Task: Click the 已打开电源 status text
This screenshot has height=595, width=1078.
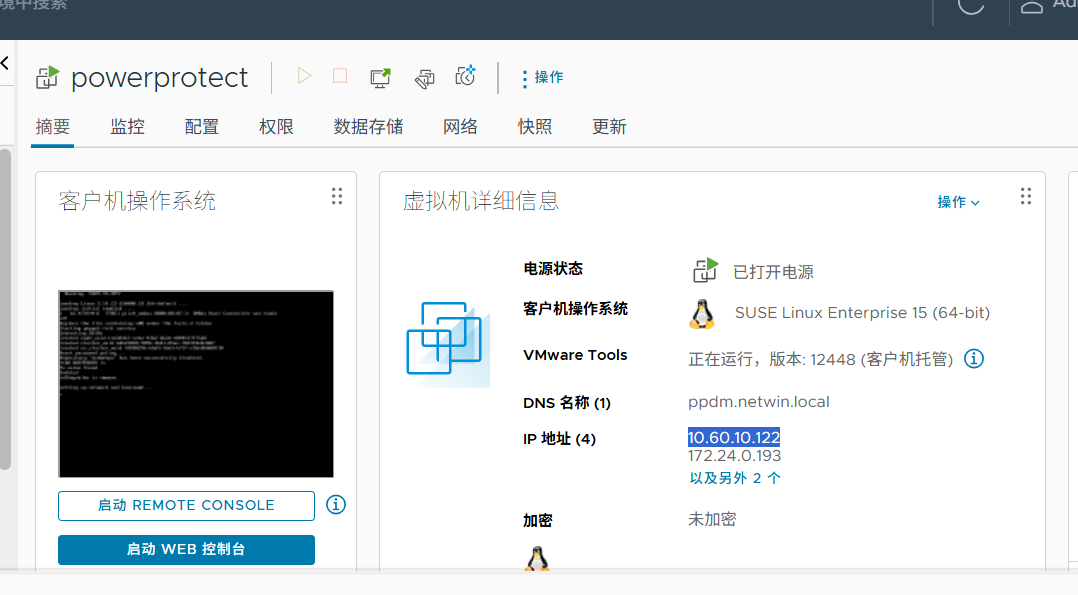Action: (773, 272)
